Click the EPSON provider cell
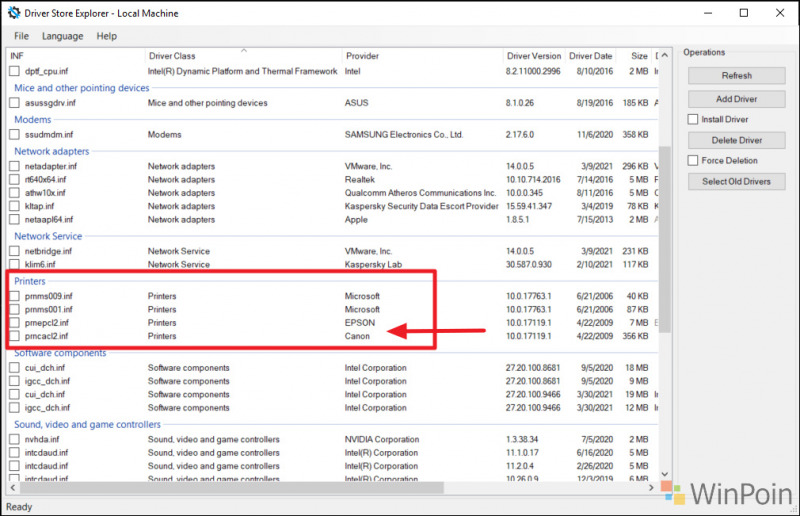800x516 pixels. (x=360, y=323)
